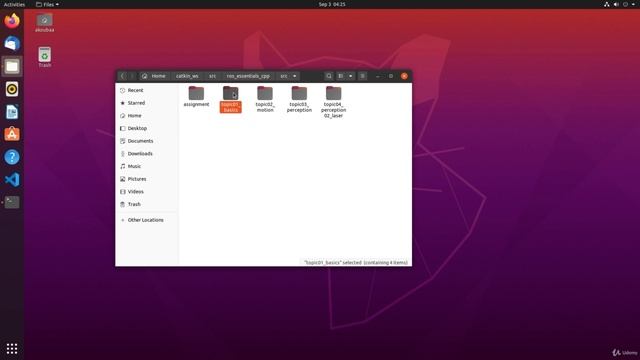This screenshot has width=640, height=360.
Task: Open the view options dropdown arrow
Action: click(351, 76)
